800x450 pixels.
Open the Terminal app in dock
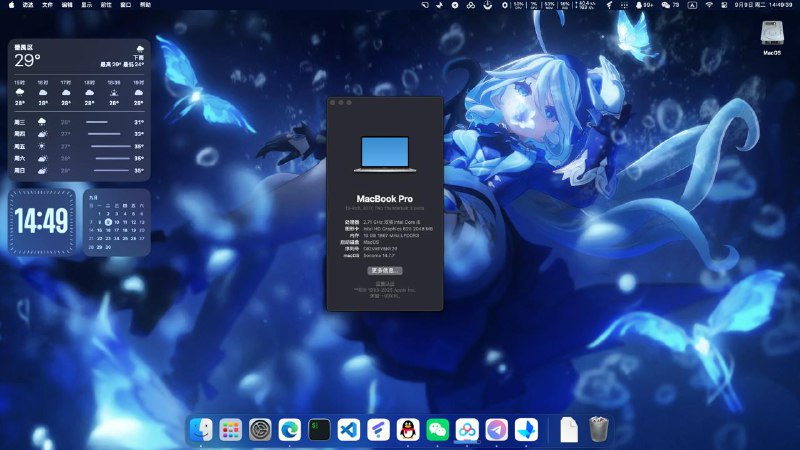click(x=319, y=429)
